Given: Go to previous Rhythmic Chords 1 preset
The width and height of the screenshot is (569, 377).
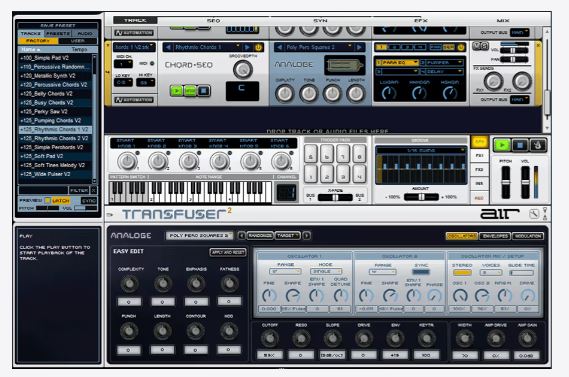Looking at the screenshot, I should pyautogui.click(x=168, y=47).
